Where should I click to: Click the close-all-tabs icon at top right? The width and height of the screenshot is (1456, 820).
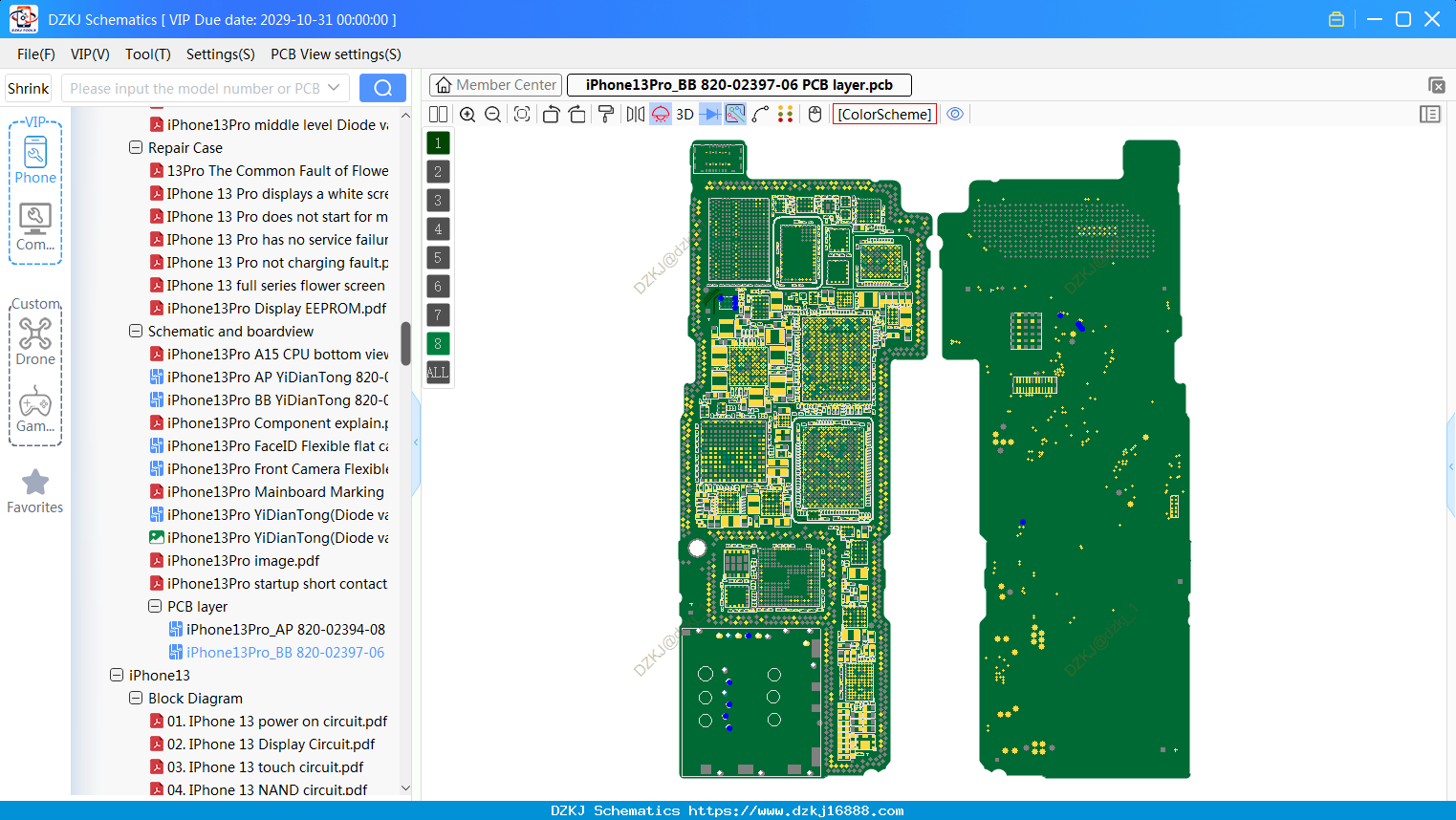tap(1436, 85)
